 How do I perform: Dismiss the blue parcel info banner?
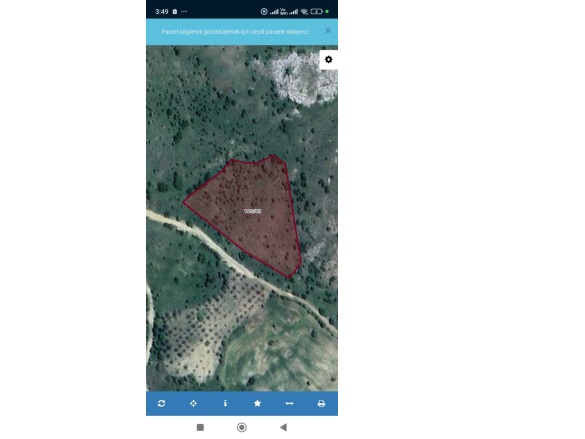pyautogui.click(x=328, y=31)
